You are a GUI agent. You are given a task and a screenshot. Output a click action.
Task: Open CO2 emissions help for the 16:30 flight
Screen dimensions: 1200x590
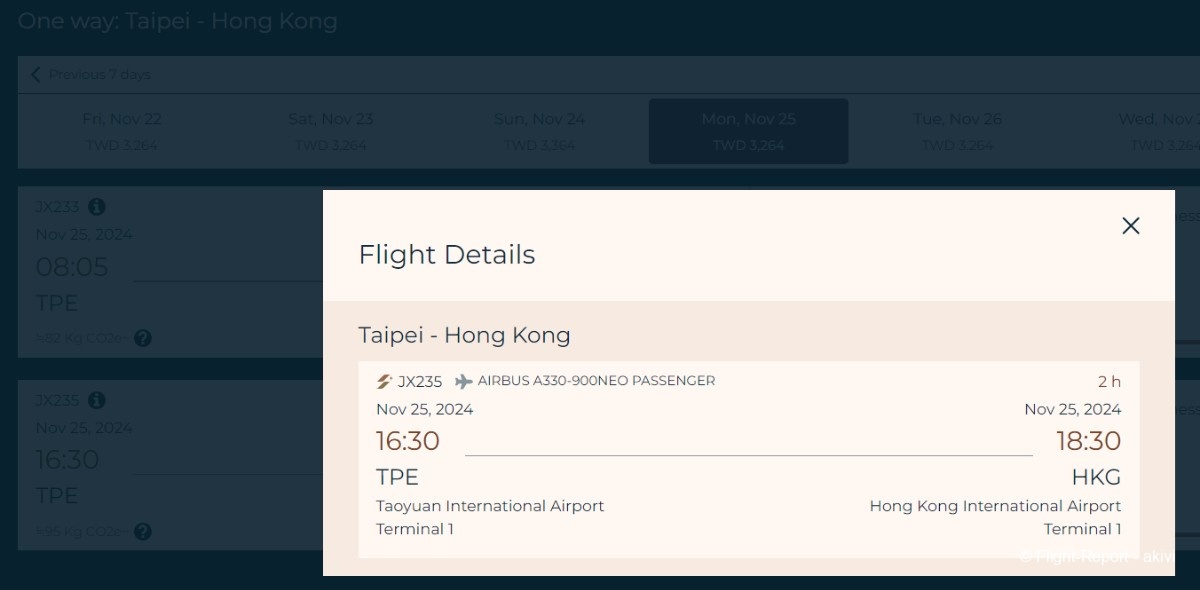(x=143, y=532)
